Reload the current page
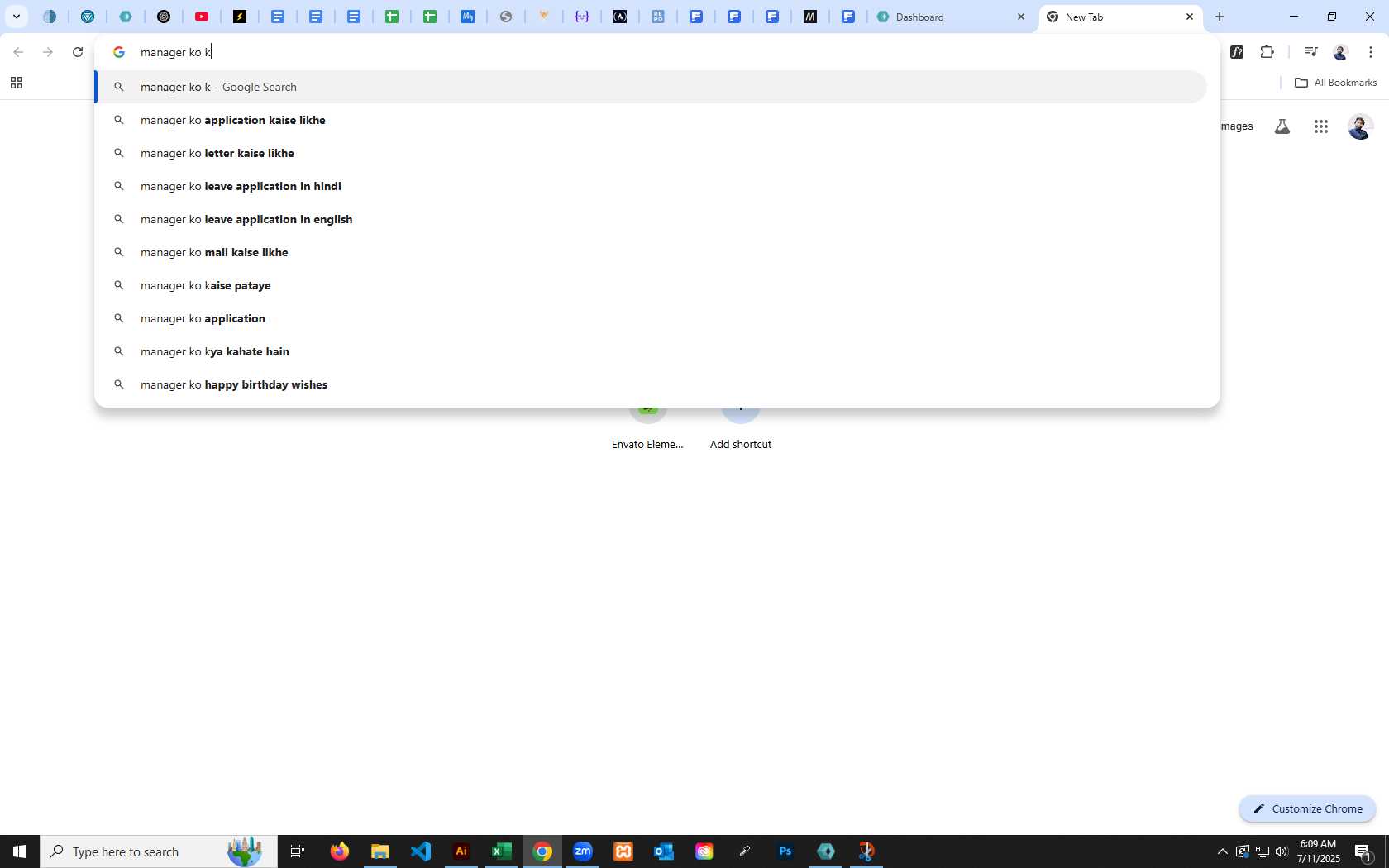1389x868 pixels. click(x=78, y=52)
